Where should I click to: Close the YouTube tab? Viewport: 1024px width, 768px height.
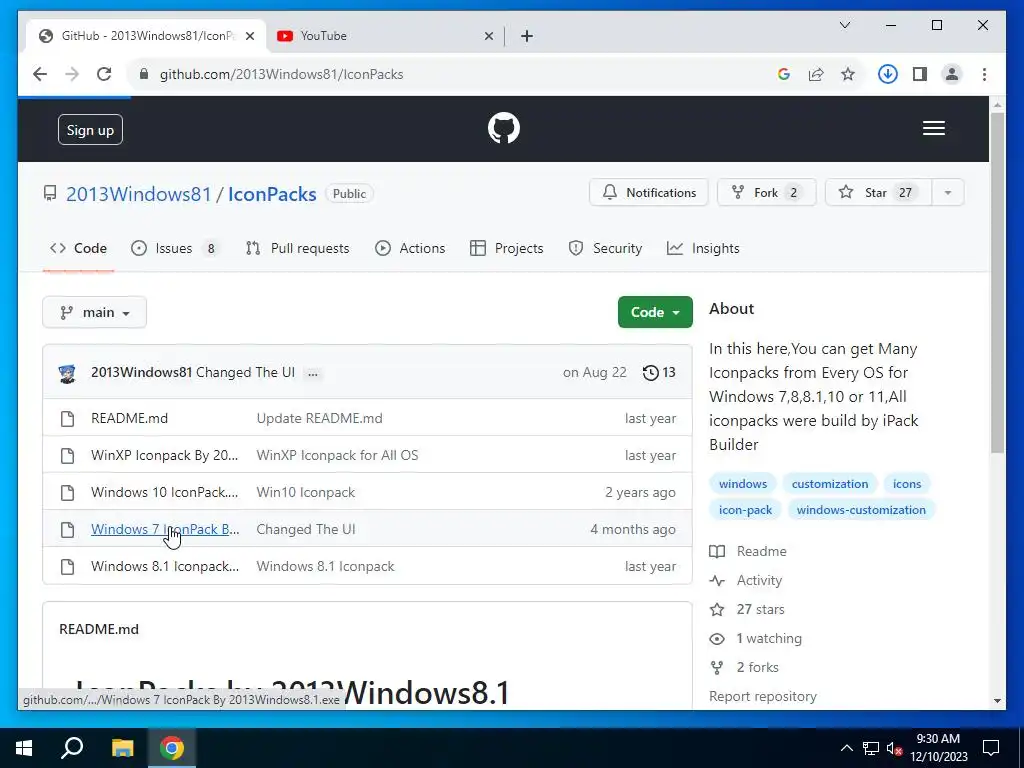(488, 36)
